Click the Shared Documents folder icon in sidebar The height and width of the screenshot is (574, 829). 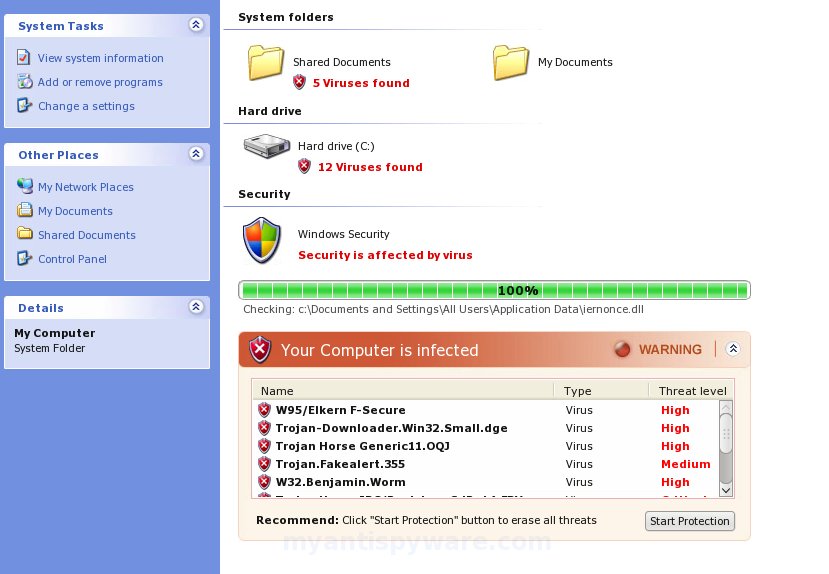[x=24, y=233]
